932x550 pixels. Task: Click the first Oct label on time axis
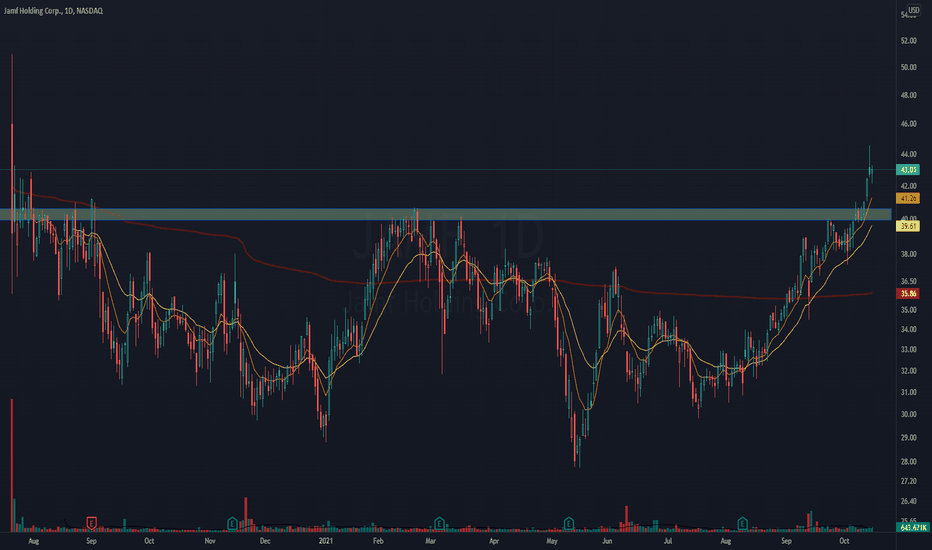[149, 541]
